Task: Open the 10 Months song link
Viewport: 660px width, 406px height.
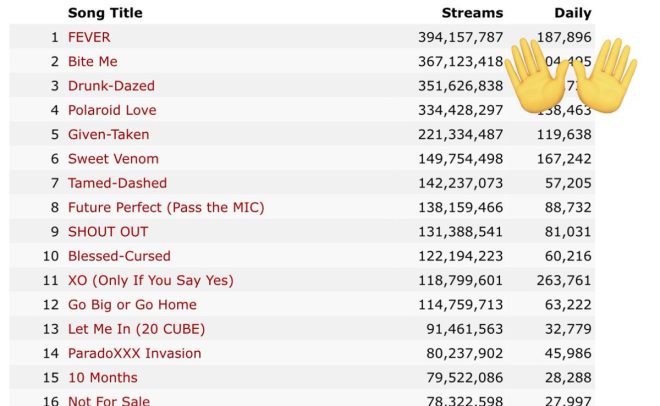Action: 102,377
